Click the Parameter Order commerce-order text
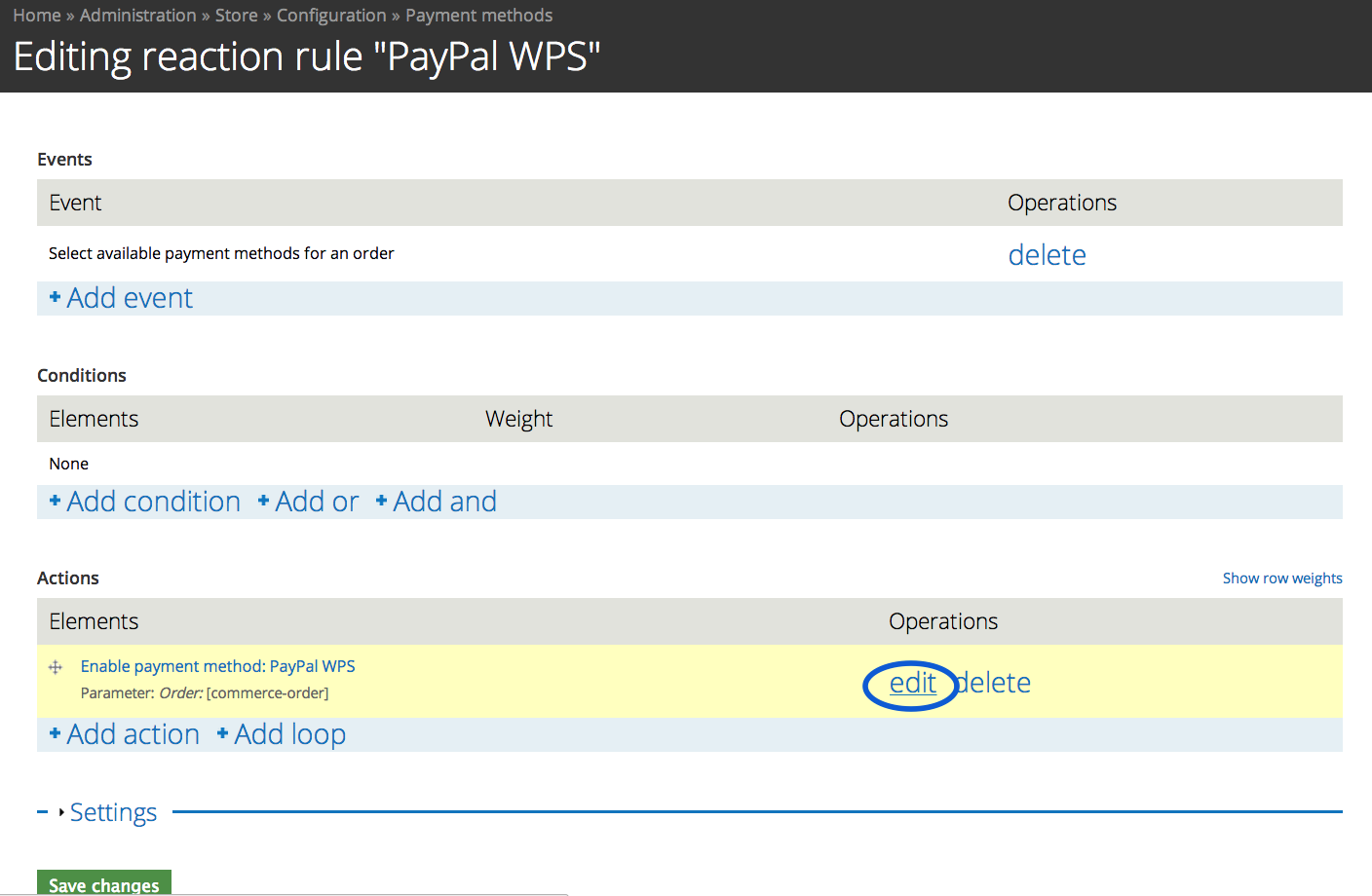This screenshot has height=896, width=1372. point(205,693)
